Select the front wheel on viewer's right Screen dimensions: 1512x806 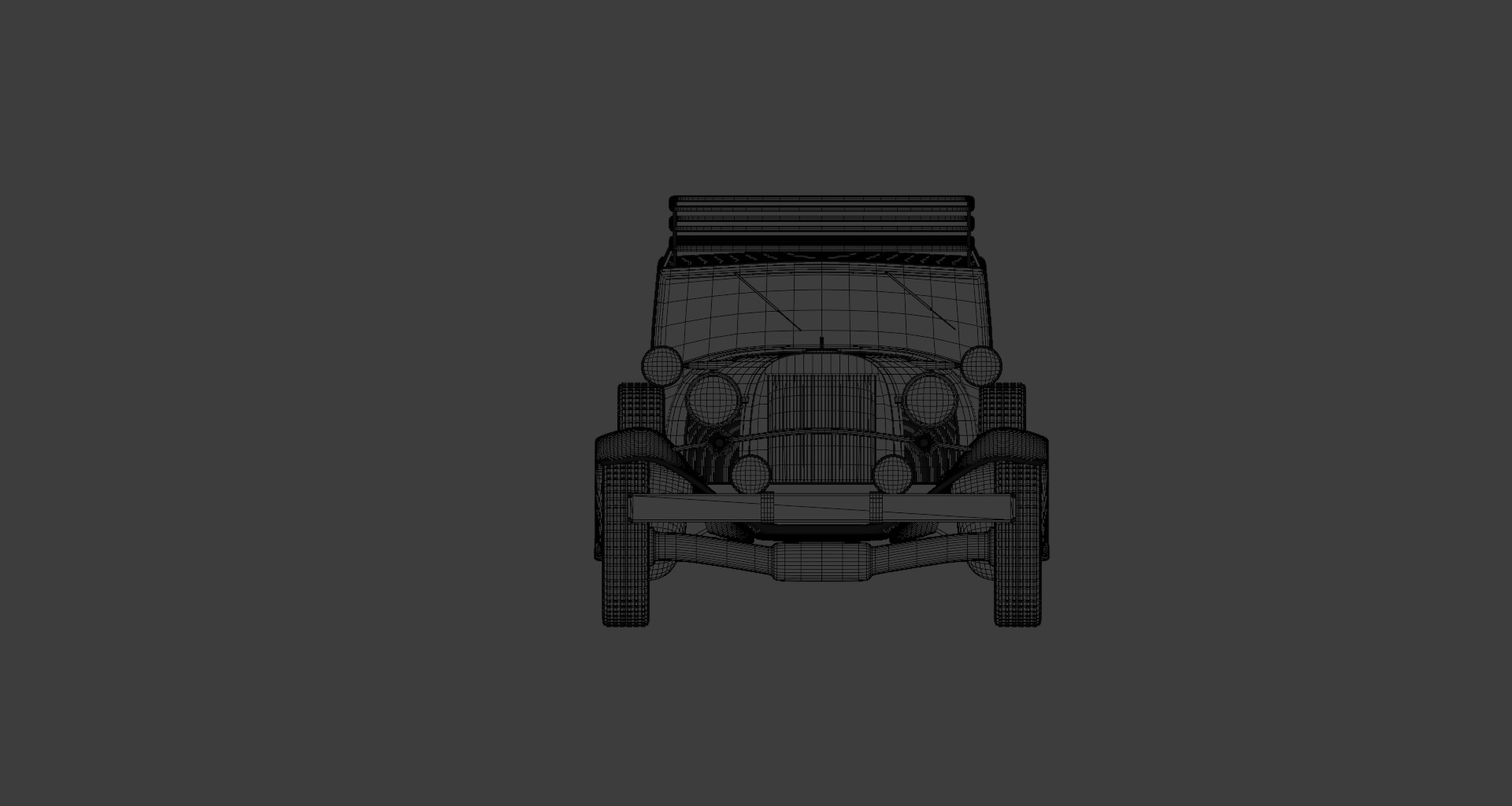pos(1017,543)
